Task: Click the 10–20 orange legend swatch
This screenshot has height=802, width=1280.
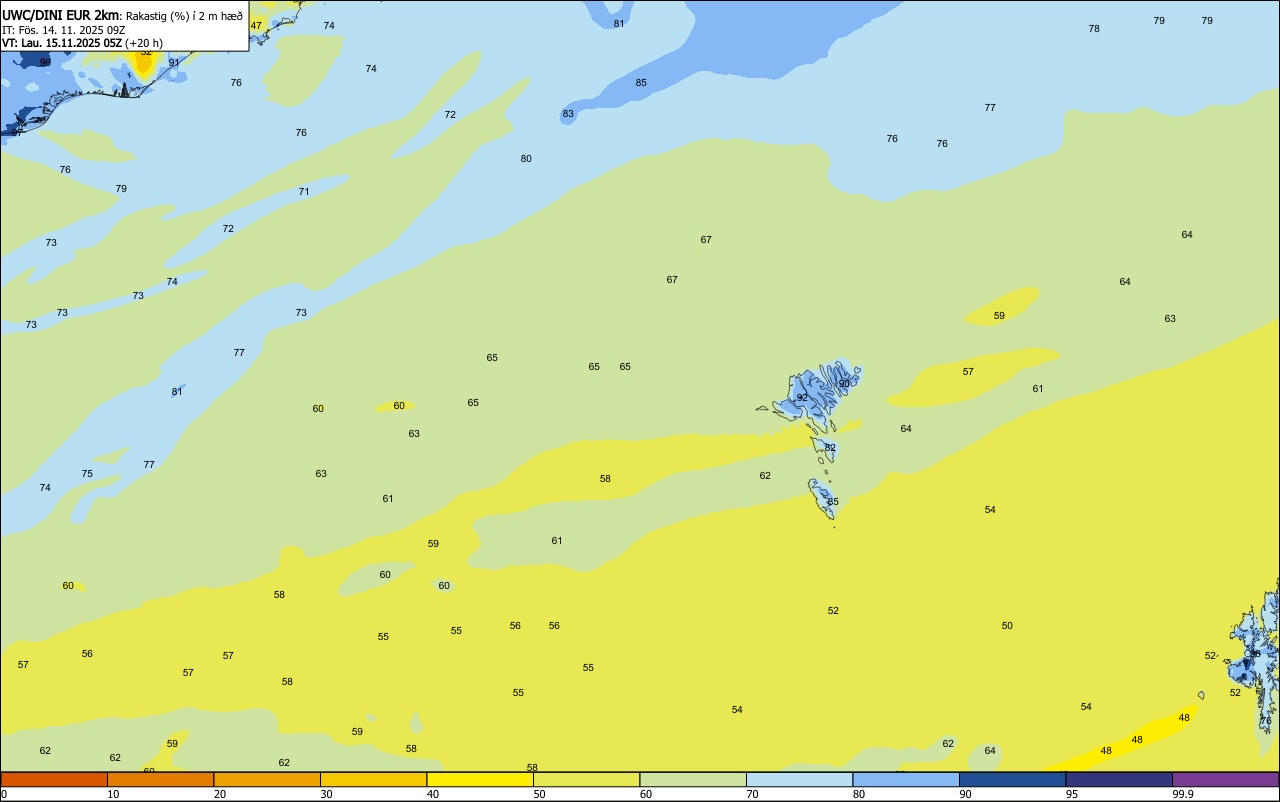Action: [x=160, y=779]
